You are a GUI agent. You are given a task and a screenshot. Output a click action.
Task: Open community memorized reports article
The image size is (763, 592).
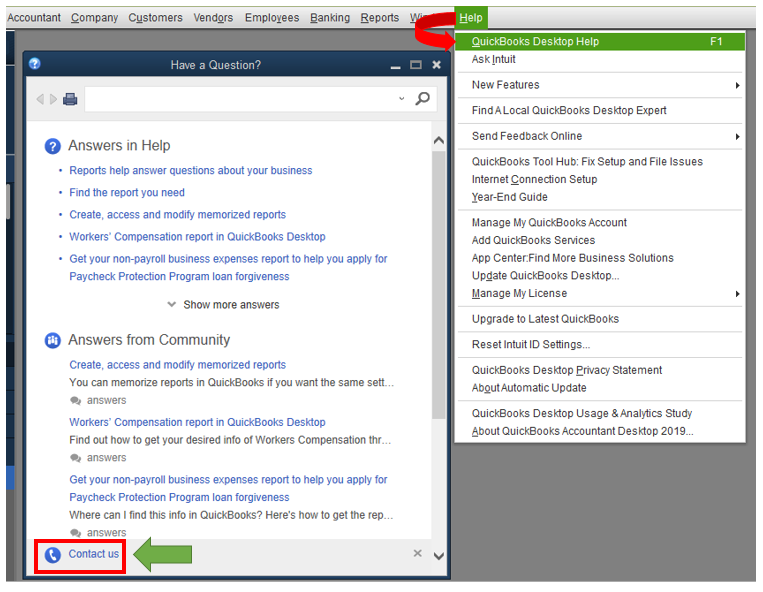[178, 365]
